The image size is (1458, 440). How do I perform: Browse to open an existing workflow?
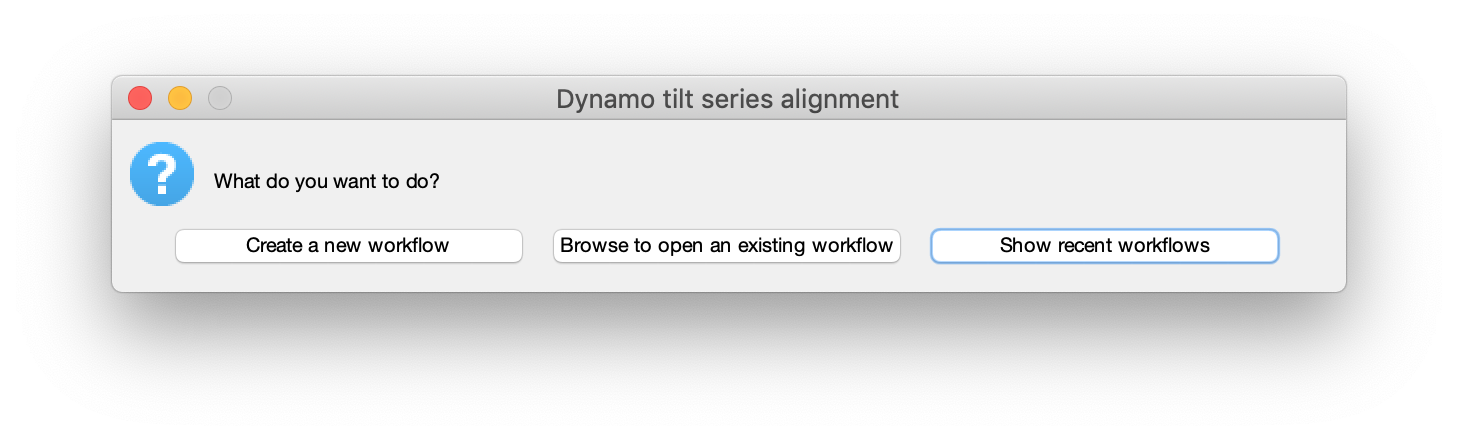click(x=727, y=246)
